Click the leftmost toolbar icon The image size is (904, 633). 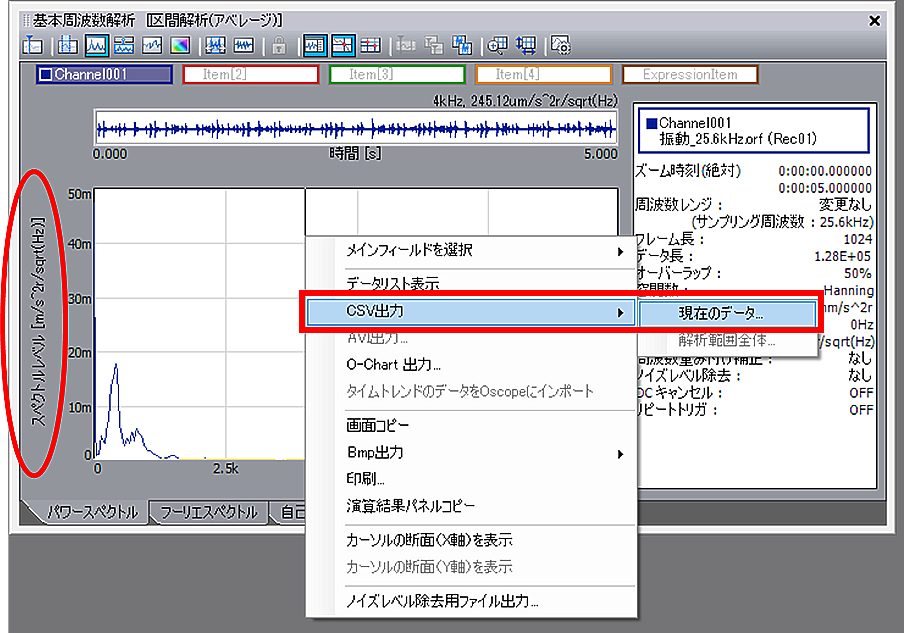point(31,45)
